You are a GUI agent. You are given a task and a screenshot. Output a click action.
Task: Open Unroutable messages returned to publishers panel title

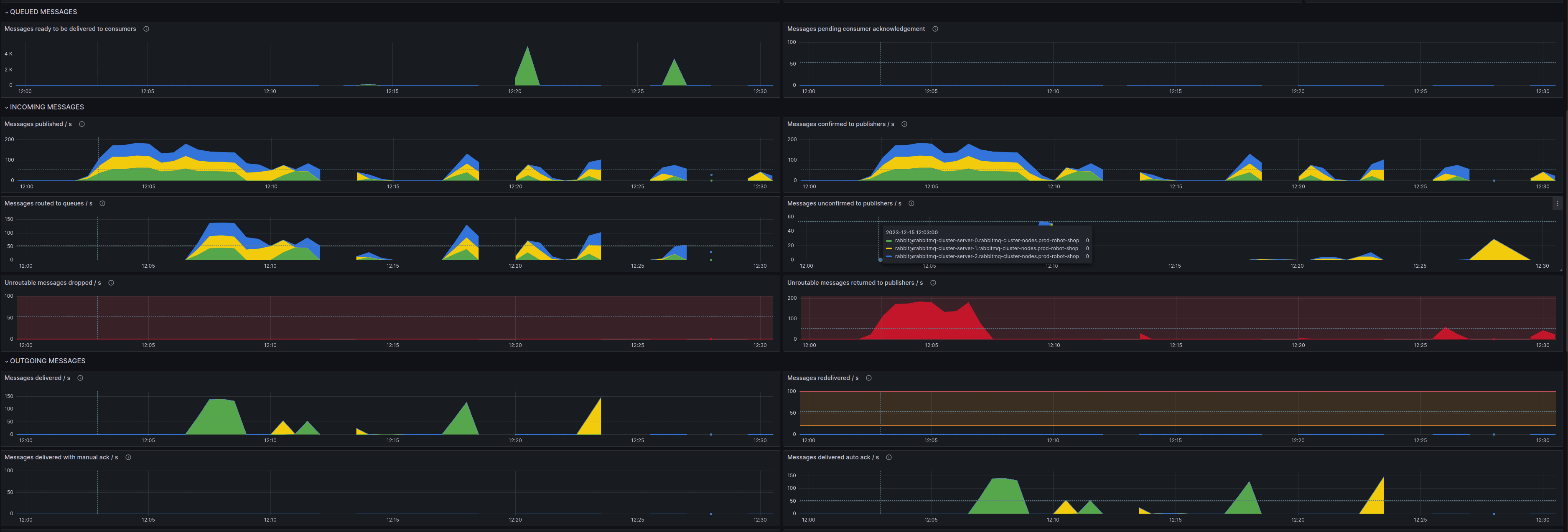[855, 283]
